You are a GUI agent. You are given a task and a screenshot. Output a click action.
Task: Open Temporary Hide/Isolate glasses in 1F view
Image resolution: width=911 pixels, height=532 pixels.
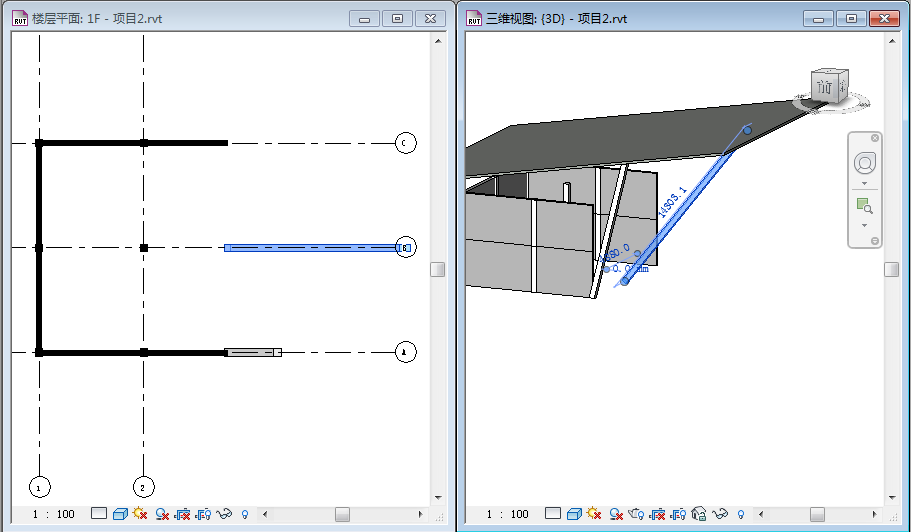(224, 513)
